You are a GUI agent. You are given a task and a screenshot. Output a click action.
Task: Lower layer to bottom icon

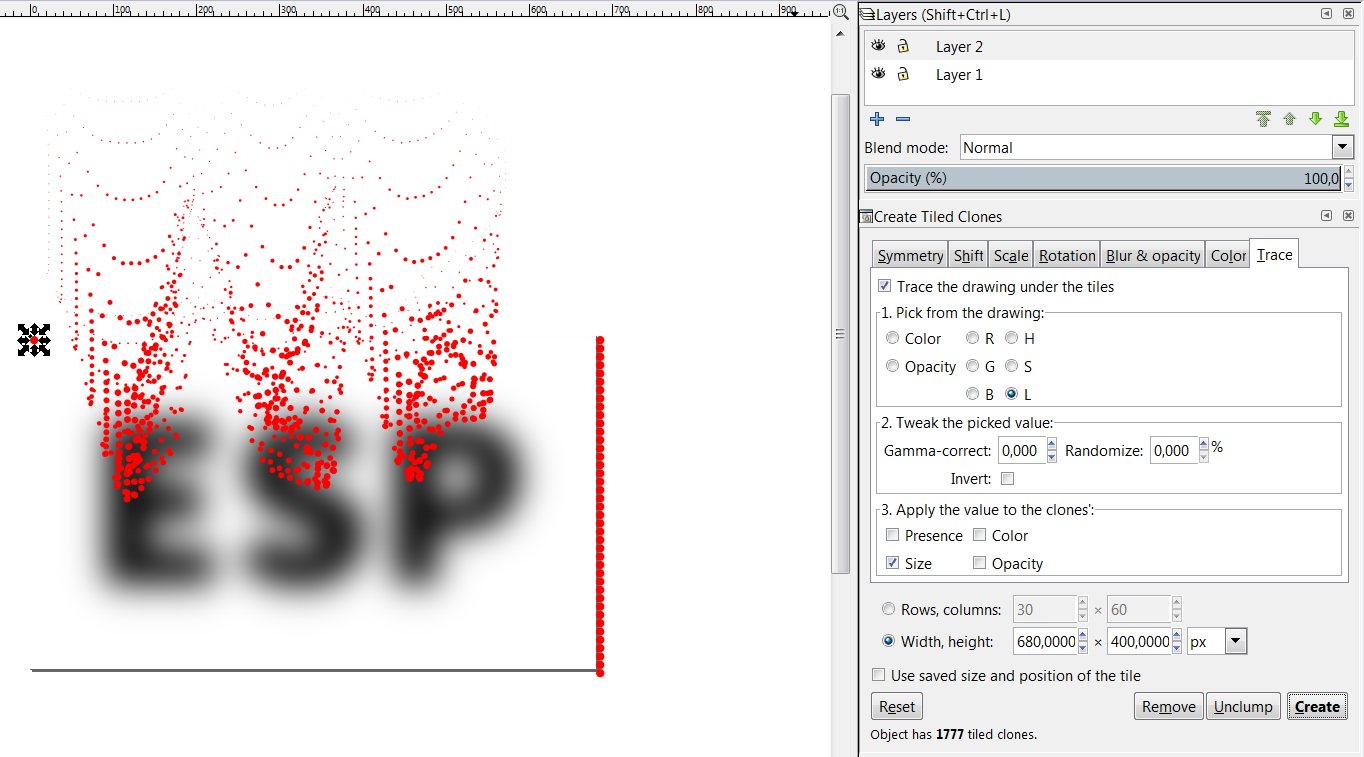click(x=1341, y=119)
